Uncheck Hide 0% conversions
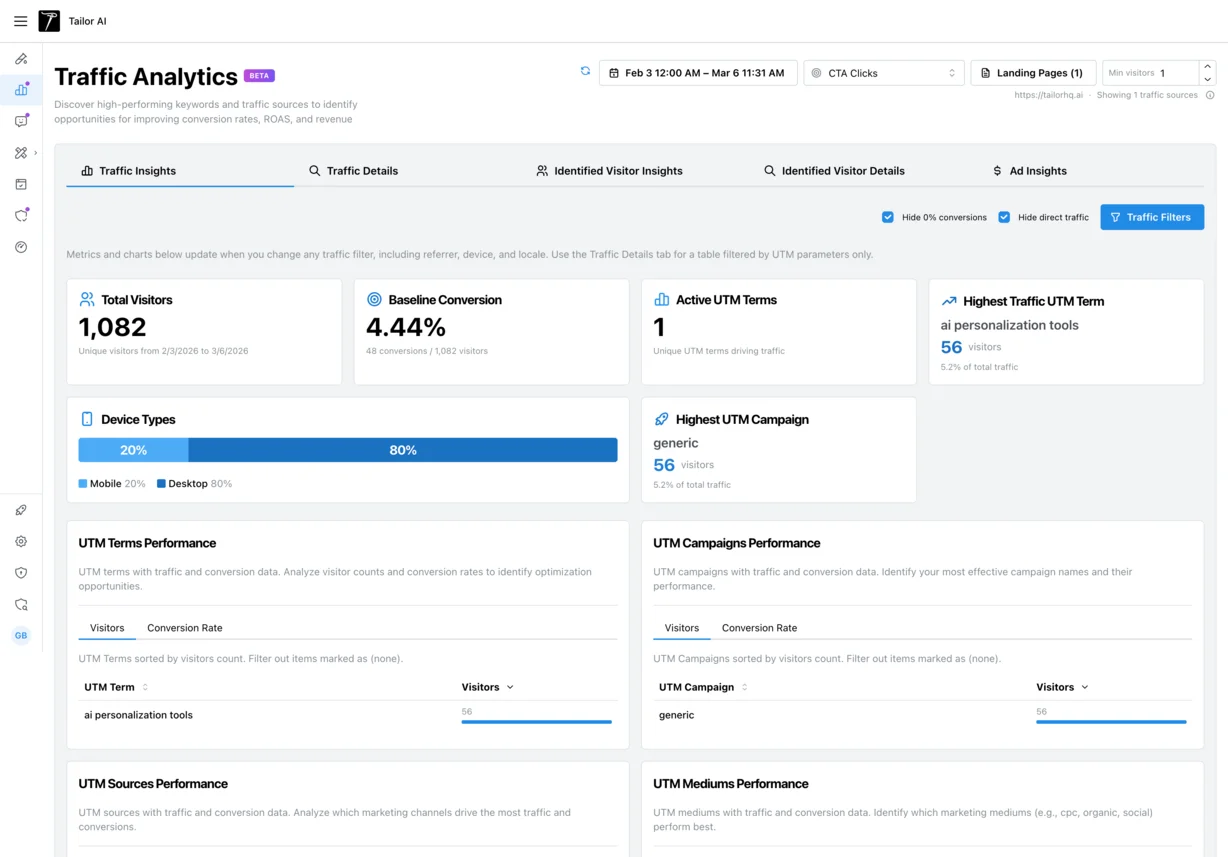The image size is (1228, 857). click(887, 217)
